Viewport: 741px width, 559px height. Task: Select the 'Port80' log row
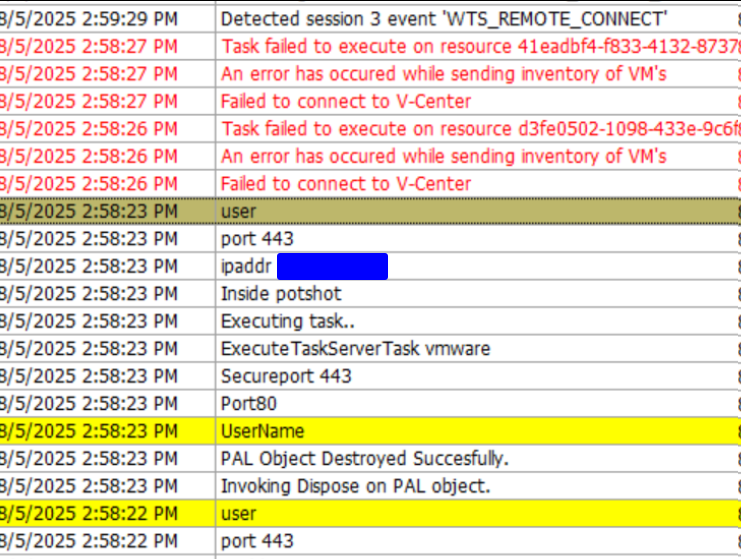point(248,404)
